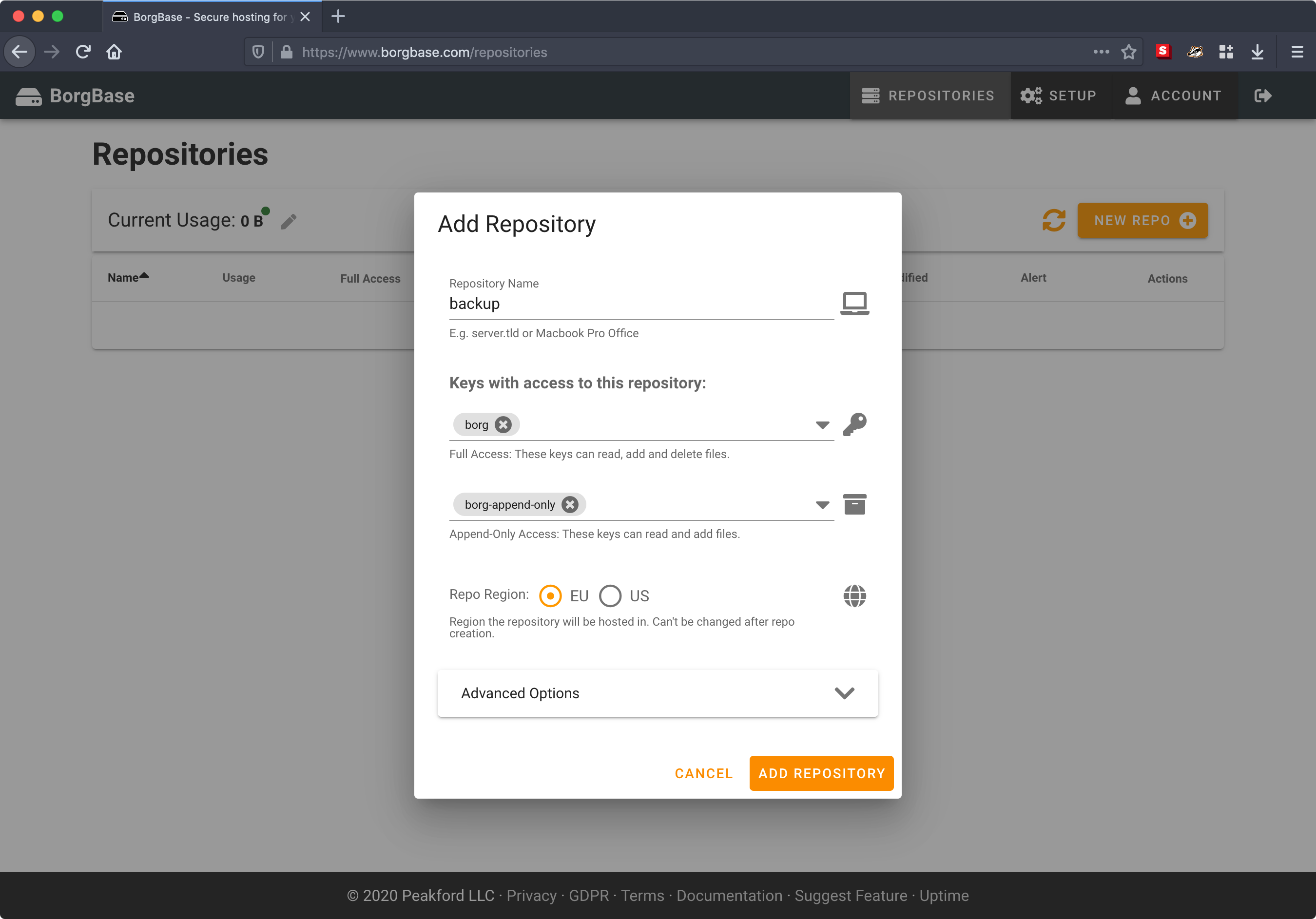Click the NEW REPO button
This screenshot has height=919, width=1316.
tap(1142, 220)
